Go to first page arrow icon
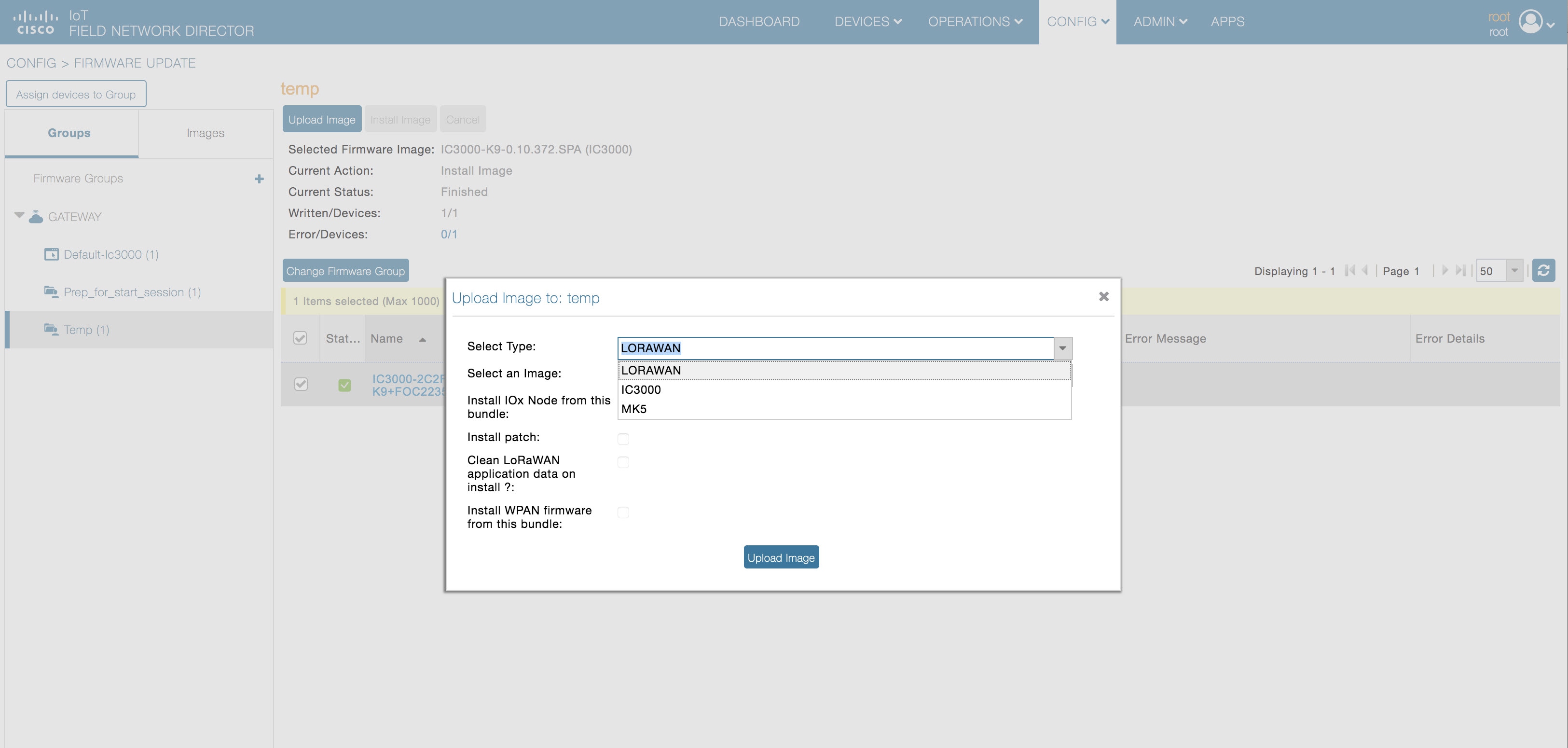This screenshot has height=748, width=1568. [x=1349, y=270]
